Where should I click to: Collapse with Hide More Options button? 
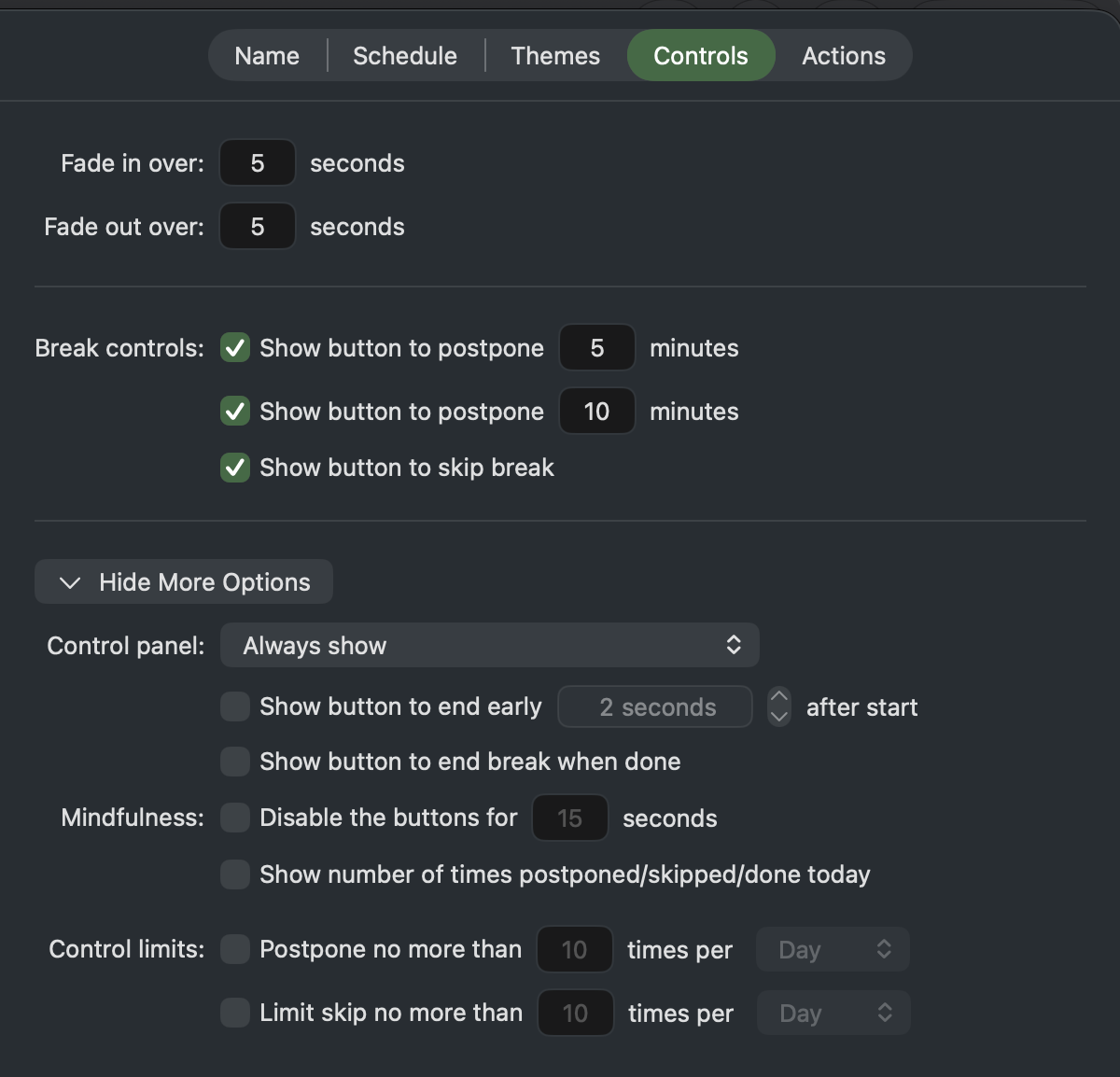pos(184,582)
